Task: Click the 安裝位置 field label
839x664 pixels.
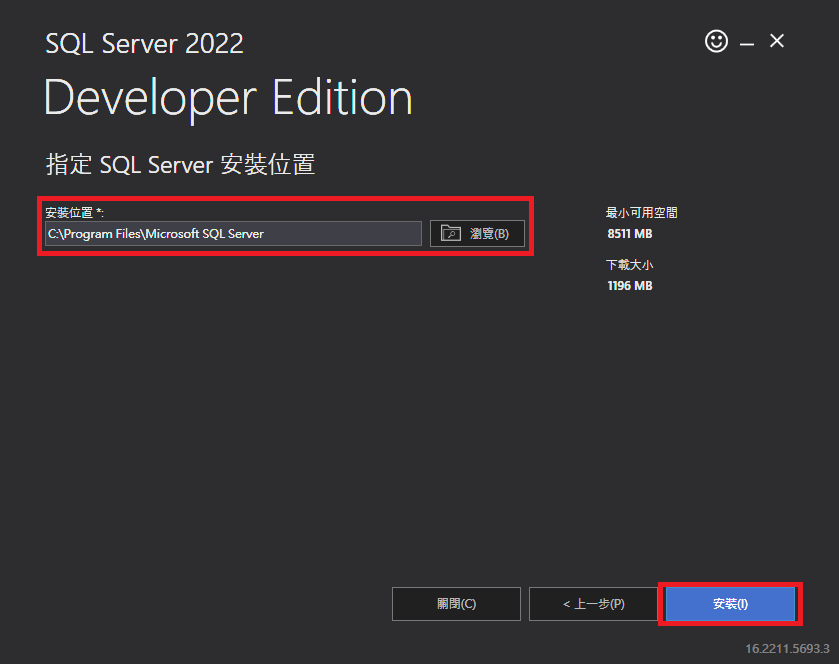Action: pyautogui.click(x=74, y=213)
